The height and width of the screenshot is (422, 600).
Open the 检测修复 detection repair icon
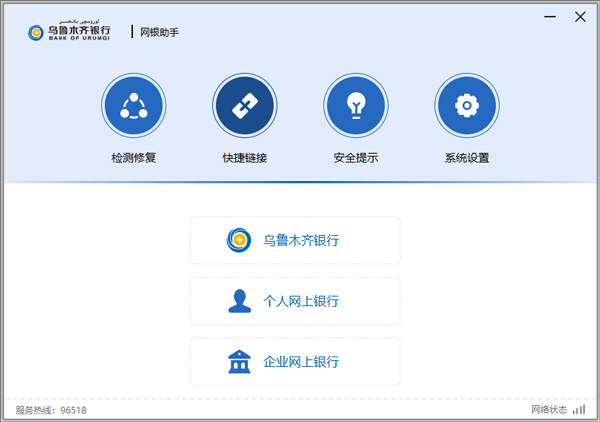134,106
